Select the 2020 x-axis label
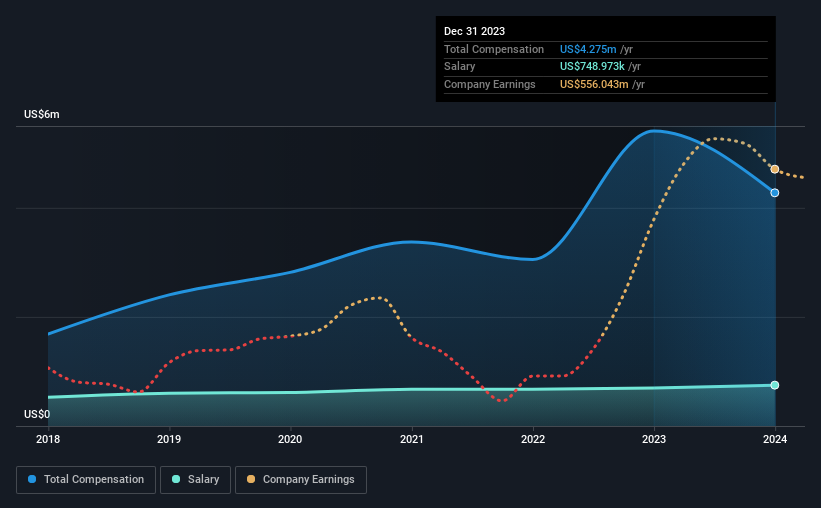Viewport: 821px width, 508px height. tap(290, 439)
